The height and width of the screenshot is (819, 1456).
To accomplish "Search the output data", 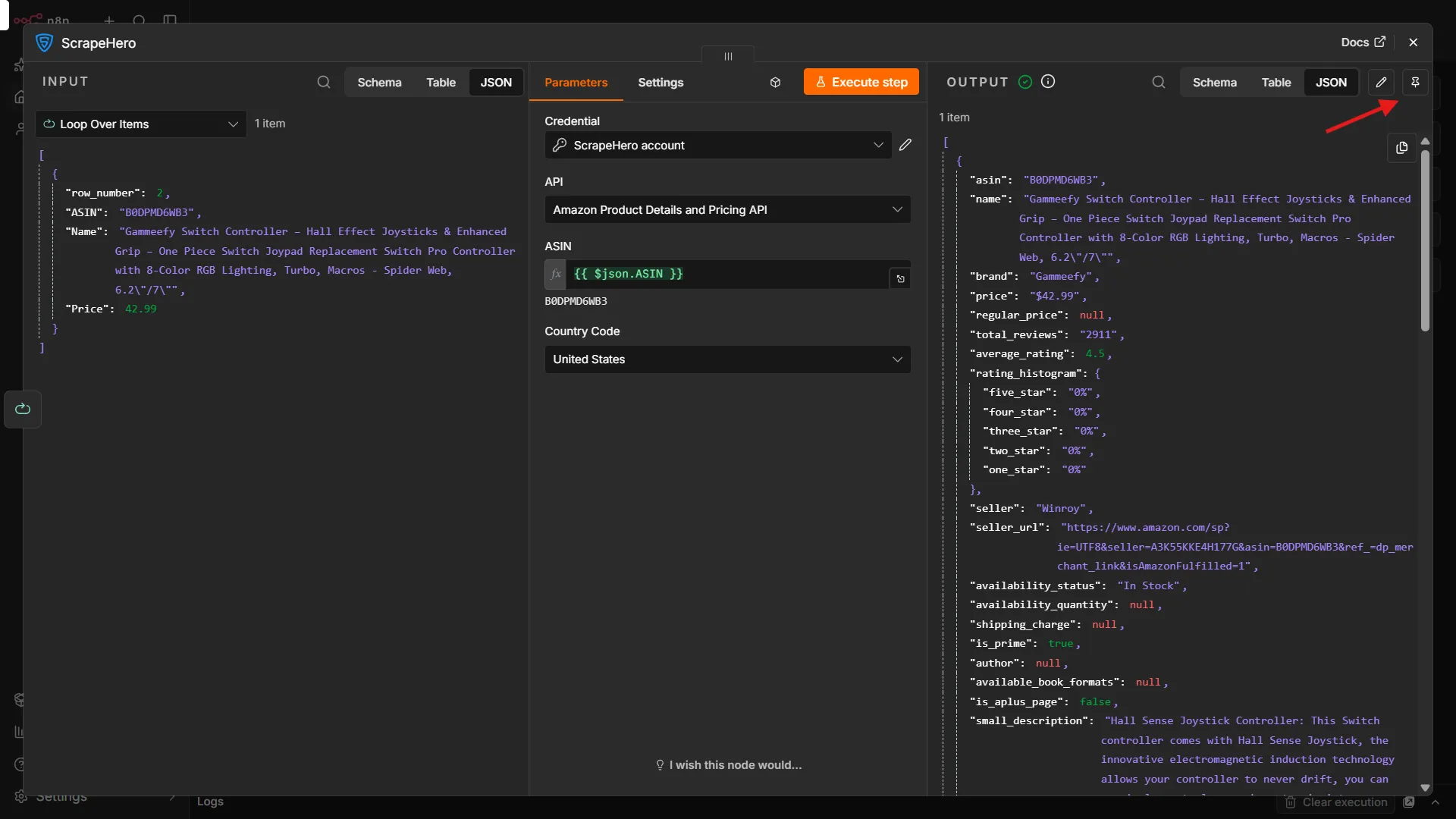I will (x=1159, y=82).
